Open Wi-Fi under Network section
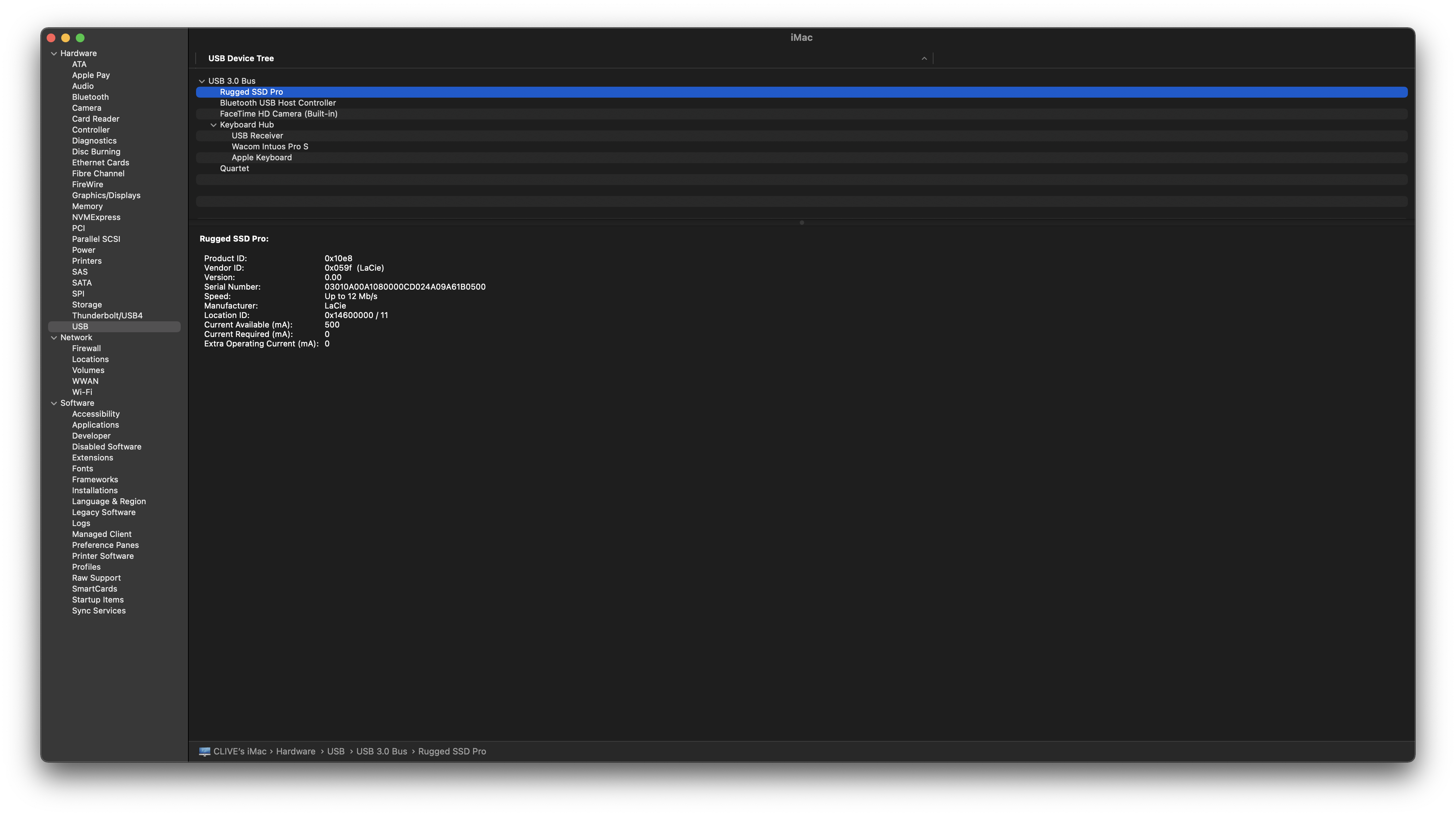 coord(82,392)
